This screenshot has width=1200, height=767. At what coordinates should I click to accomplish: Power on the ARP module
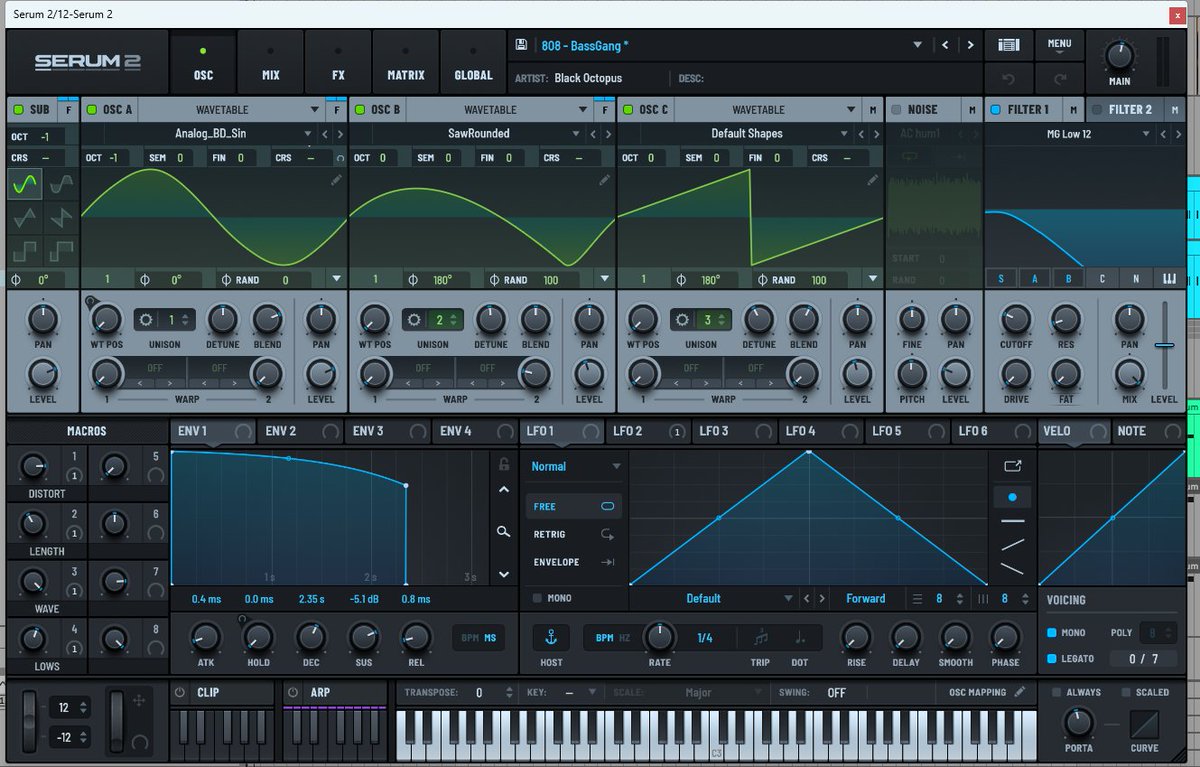click(x=294, y=692)
